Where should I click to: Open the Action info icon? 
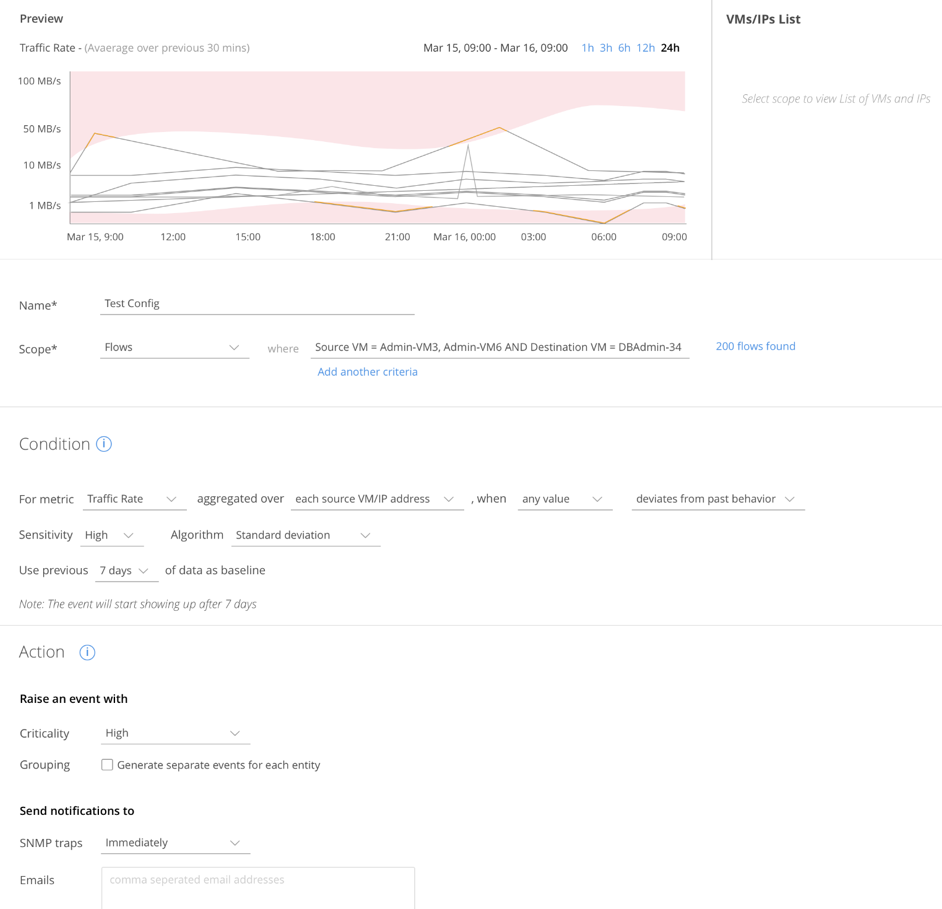[87, 652]
